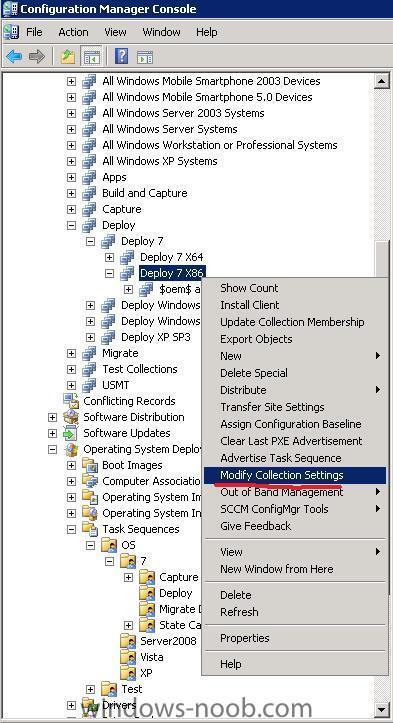Choose Delete in the context menu

tap(294, 595)
